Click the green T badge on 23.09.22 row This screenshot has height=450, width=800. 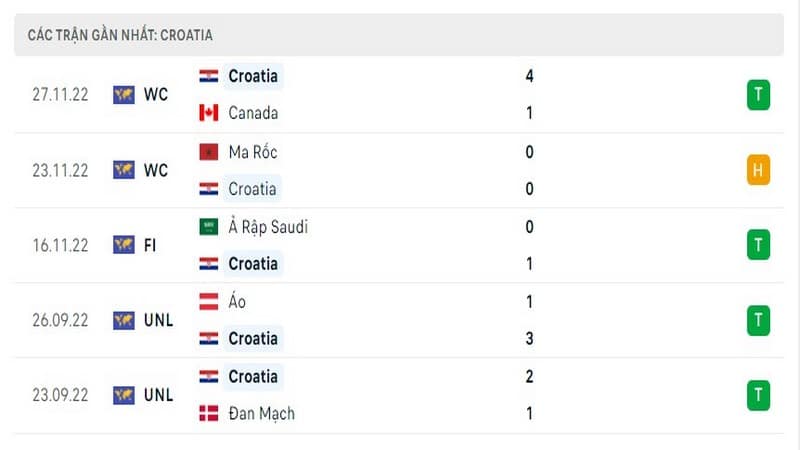click(x=758, y=395)
